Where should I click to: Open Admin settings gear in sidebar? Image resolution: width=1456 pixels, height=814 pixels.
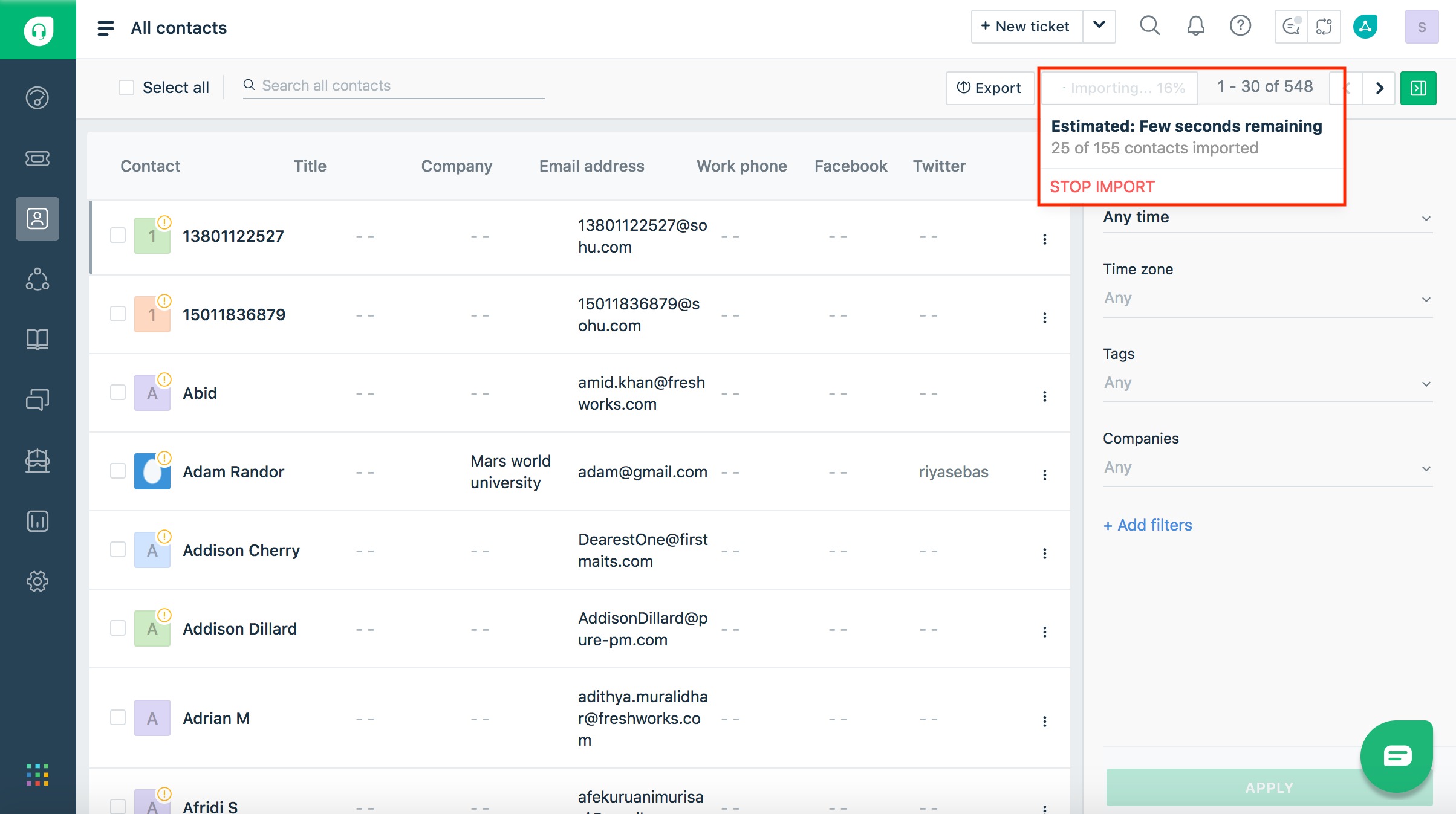(37, 581)
